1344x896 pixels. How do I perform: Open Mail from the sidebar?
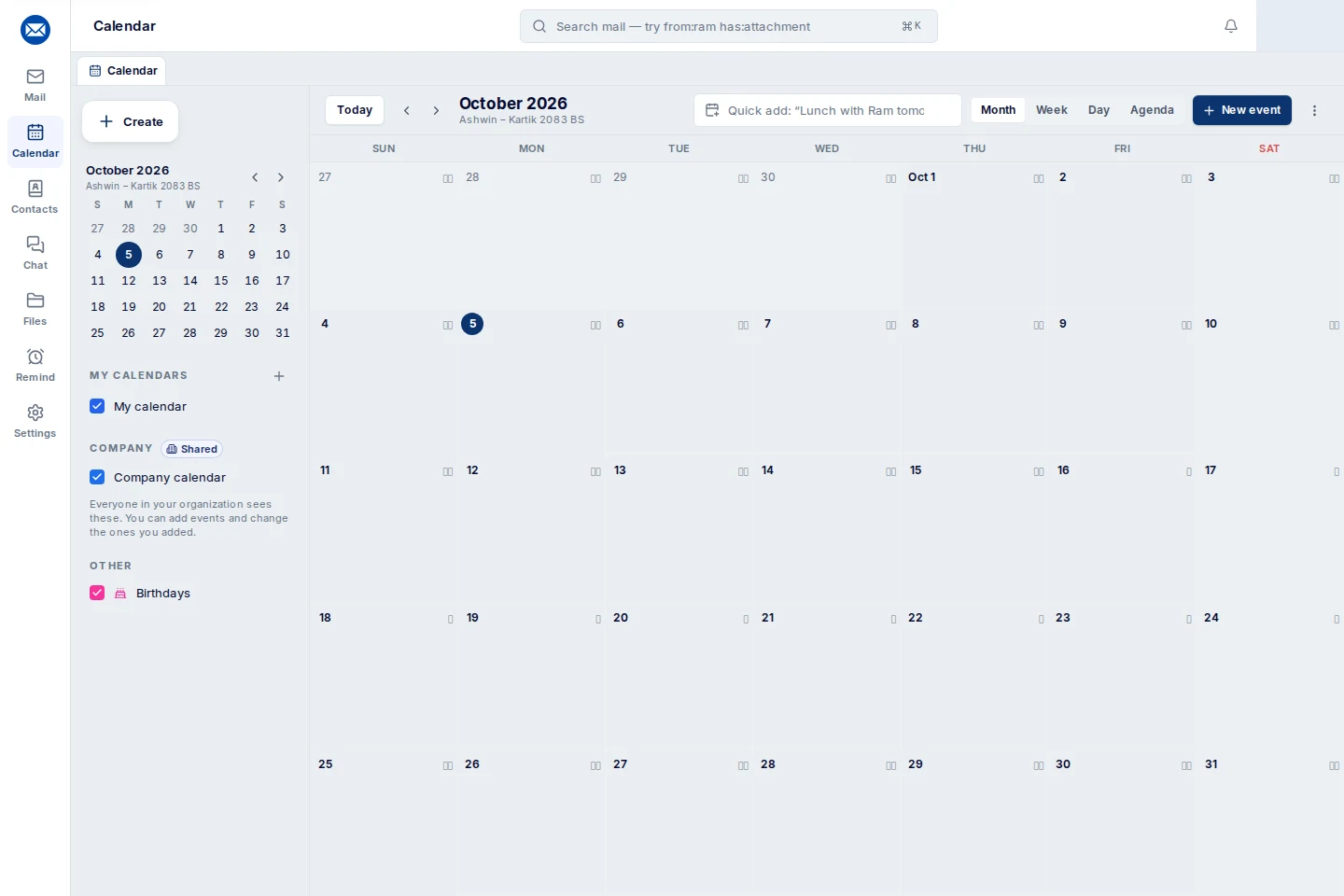pos(35,84)
